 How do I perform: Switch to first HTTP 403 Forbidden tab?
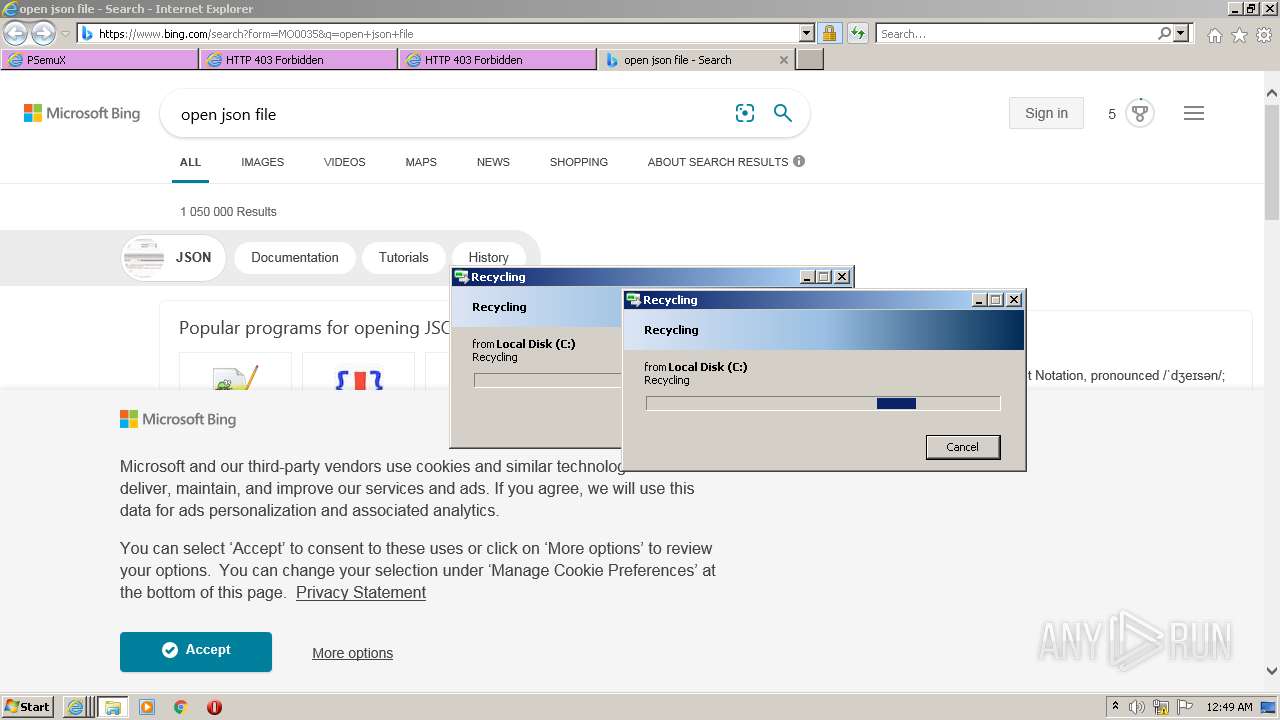(299, 60)
